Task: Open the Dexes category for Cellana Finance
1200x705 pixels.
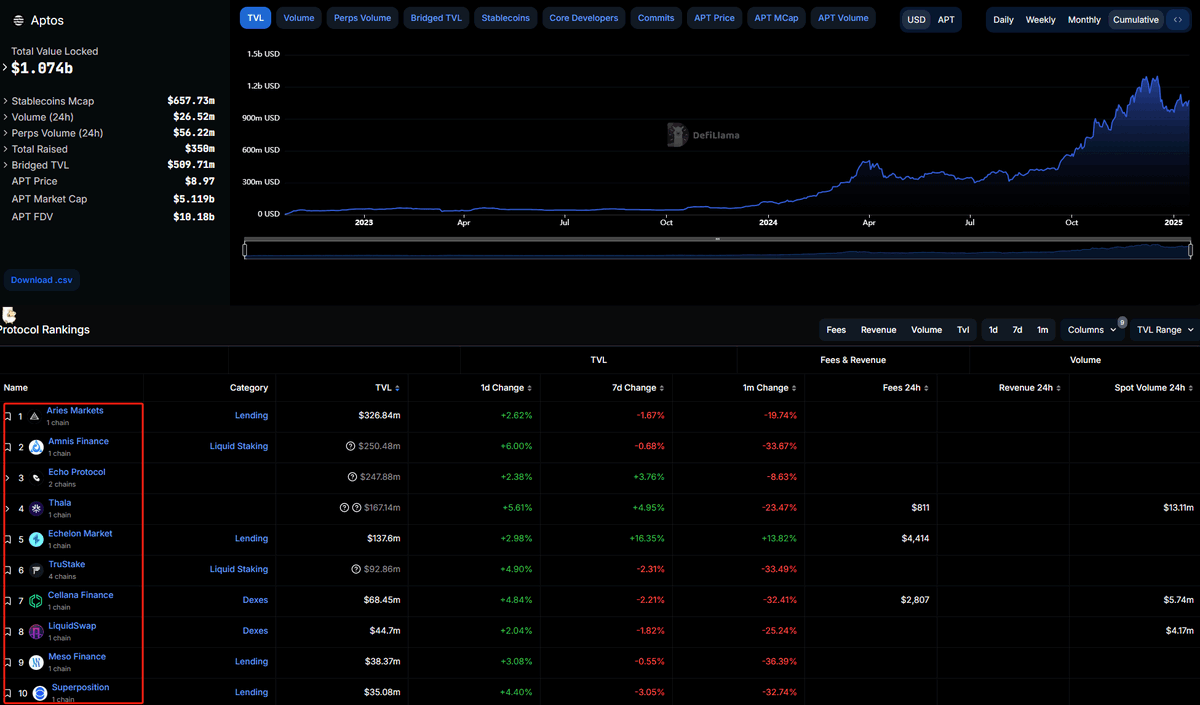Action: point(255,600)
